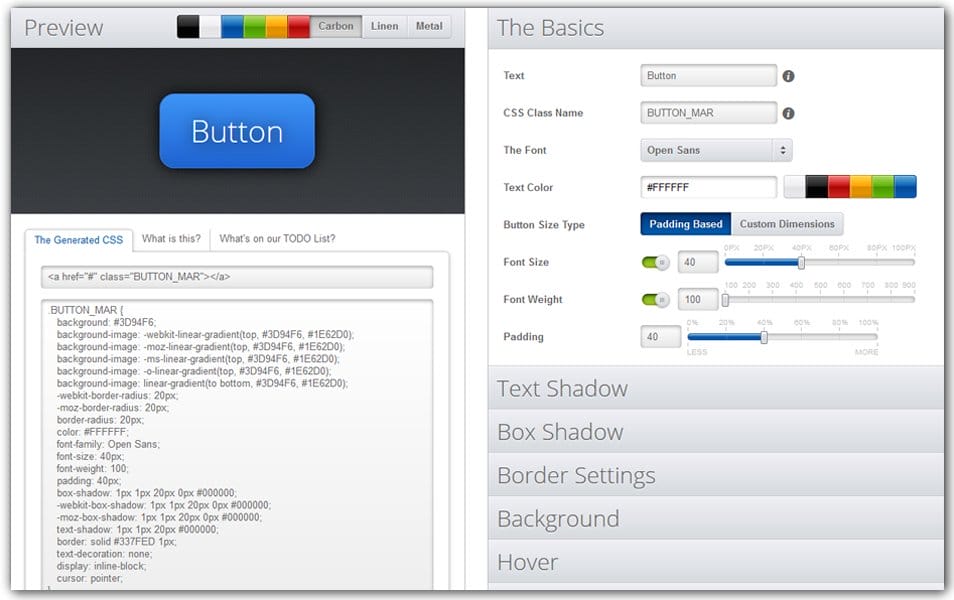Select the Metal preview theme
This screenshot has height=600, width=954.
point(429,26)
